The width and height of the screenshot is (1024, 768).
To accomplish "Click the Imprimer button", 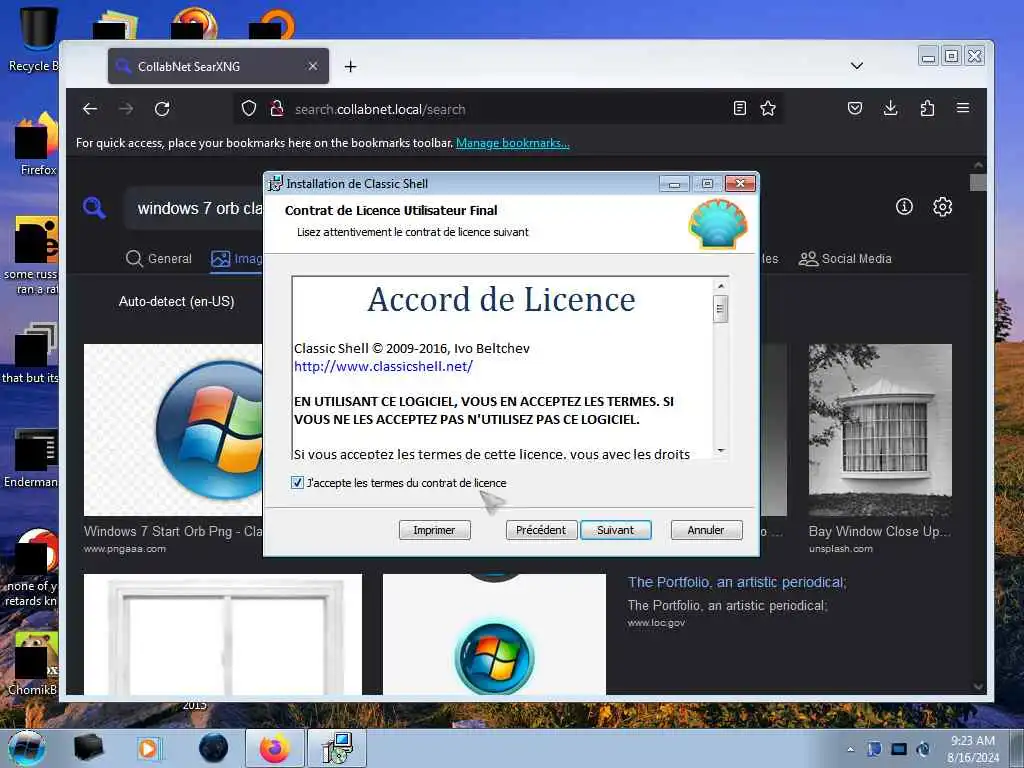I will point(434,530).
